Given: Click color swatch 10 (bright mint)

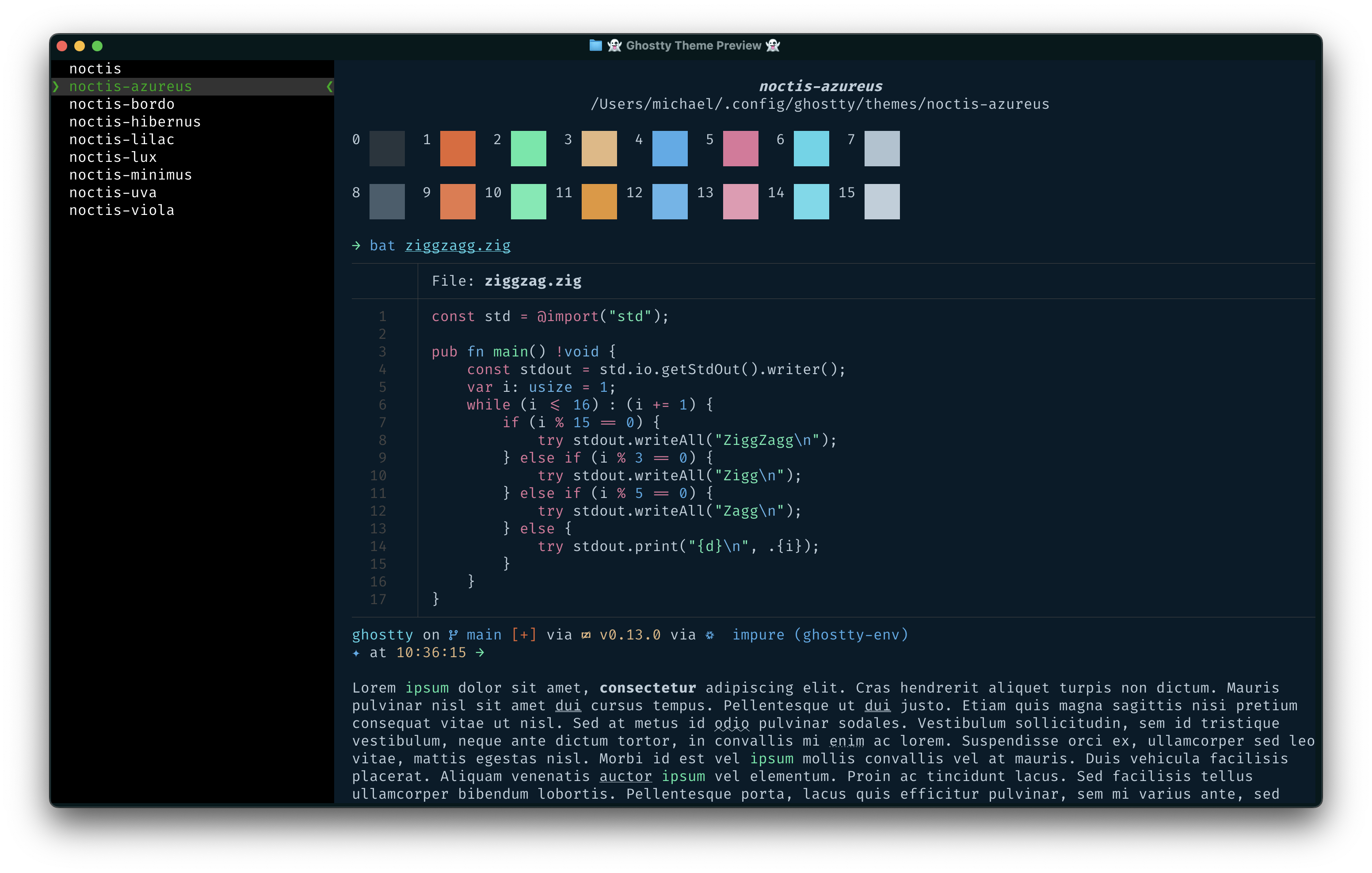Looking at the screenshot, I should (528, 201).
